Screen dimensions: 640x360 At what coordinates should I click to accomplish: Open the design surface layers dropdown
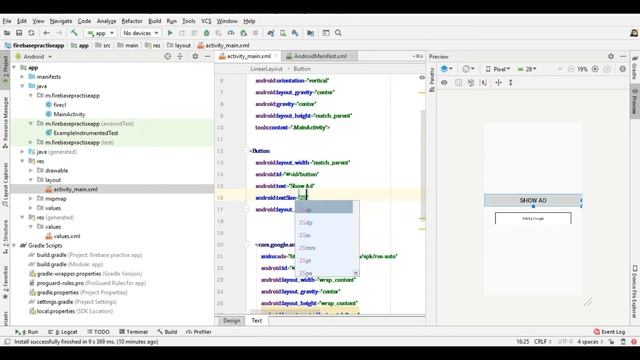point(447,69)
